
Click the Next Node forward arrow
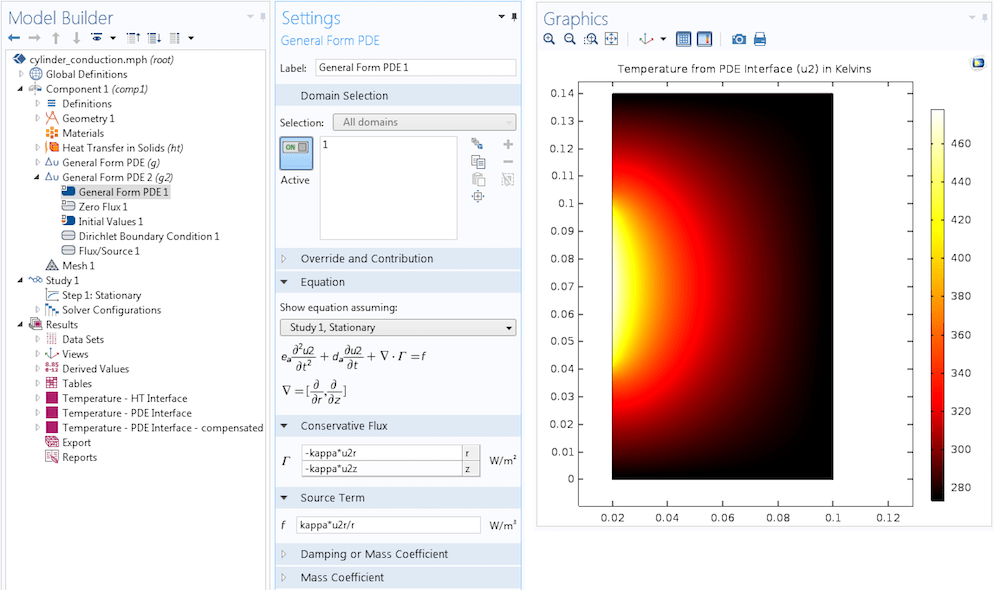[x=34, y=38]
